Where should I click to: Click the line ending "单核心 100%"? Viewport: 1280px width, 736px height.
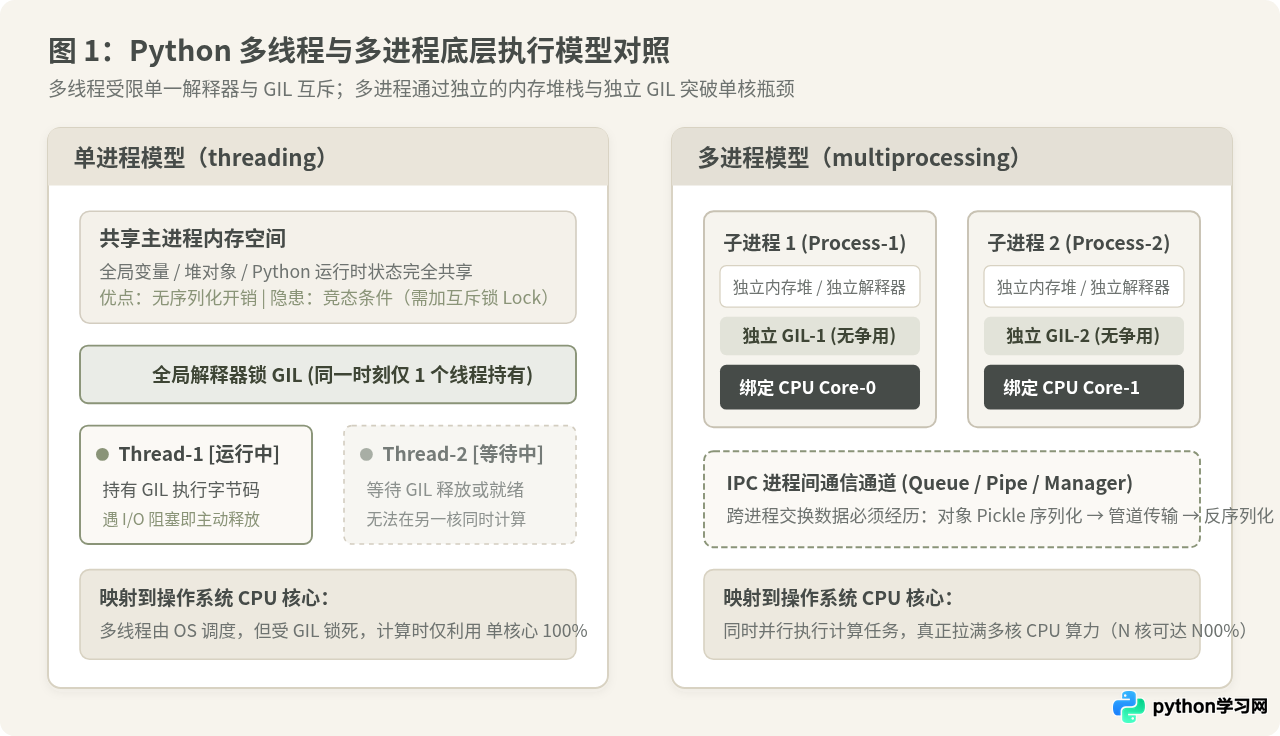pyautogui.click(x=344, y=631)
